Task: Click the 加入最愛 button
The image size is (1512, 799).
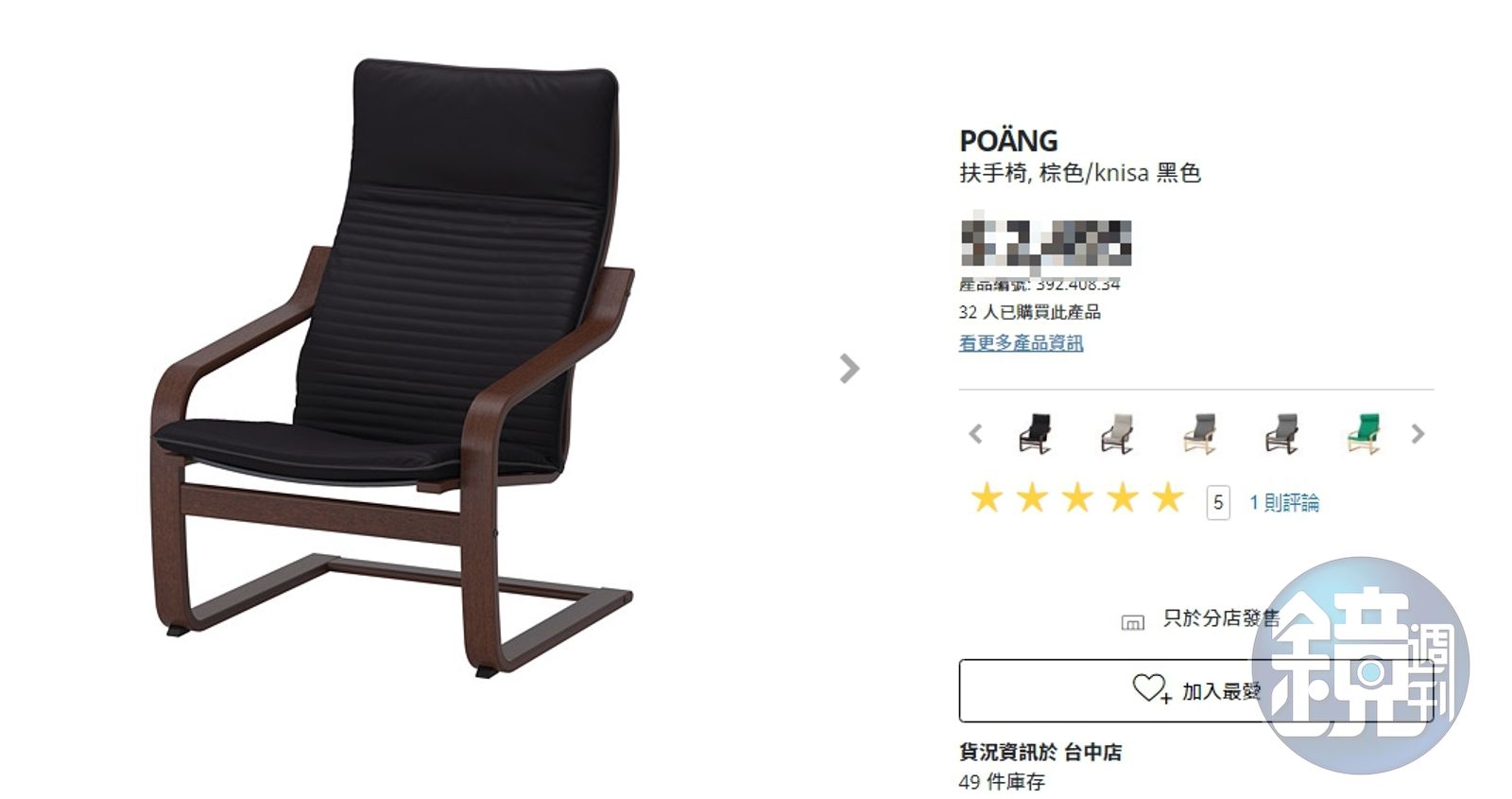Action: [x=1195, y=691]
